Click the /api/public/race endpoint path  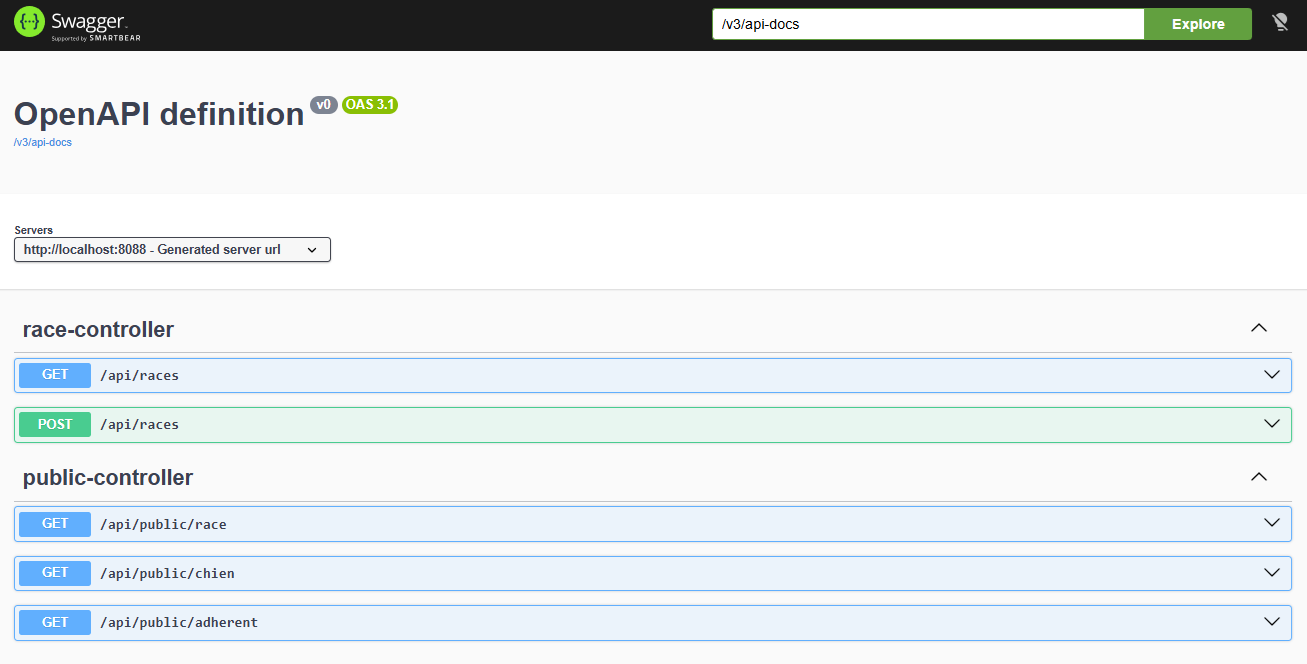click(163, 524)
